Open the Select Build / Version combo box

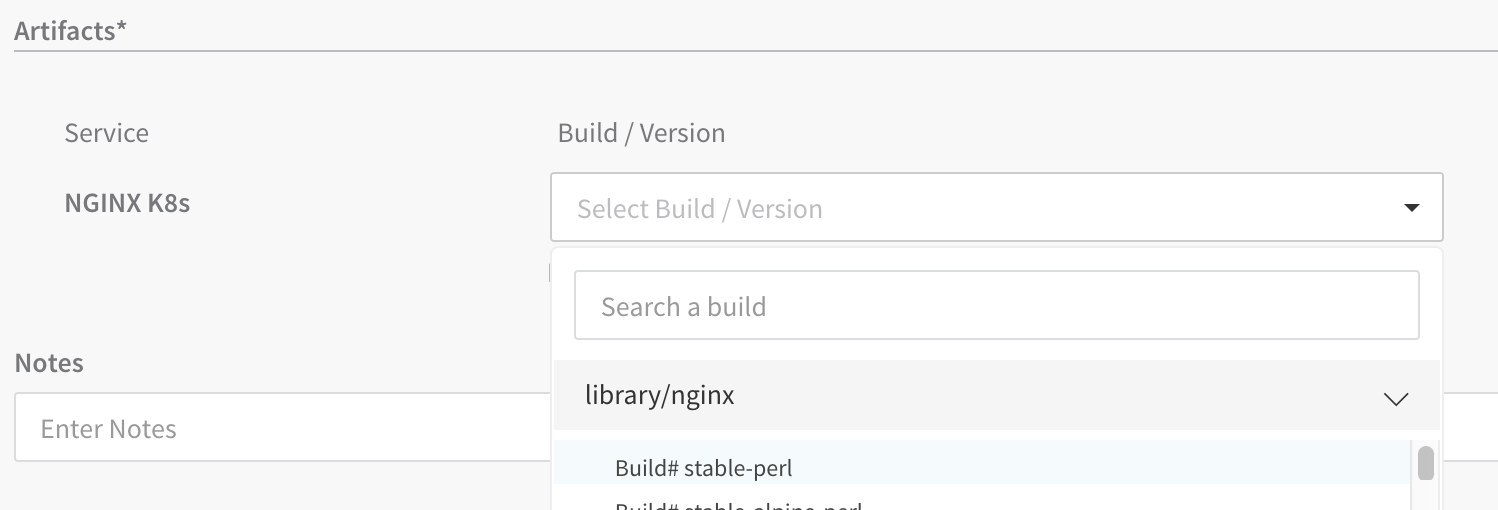[996, 208]
